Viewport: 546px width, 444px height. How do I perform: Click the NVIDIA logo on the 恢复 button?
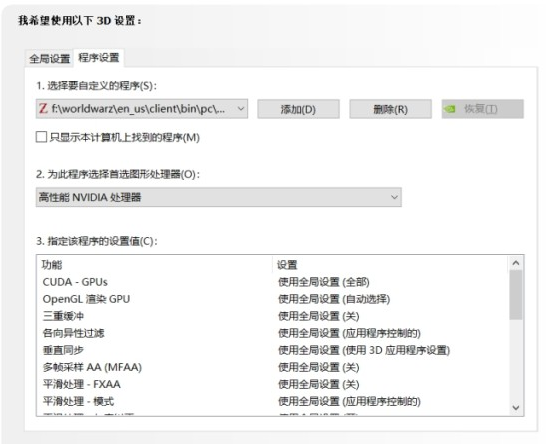point(450,109)
